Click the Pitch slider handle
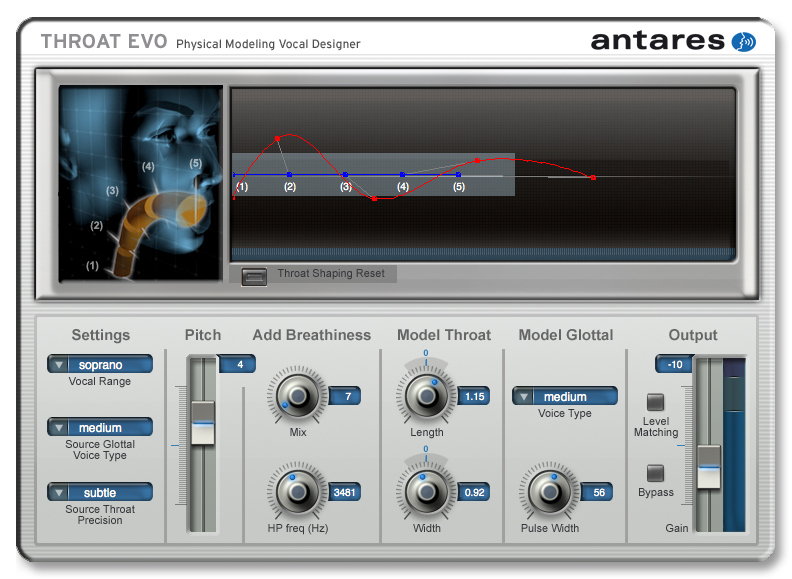 point(202,422)
